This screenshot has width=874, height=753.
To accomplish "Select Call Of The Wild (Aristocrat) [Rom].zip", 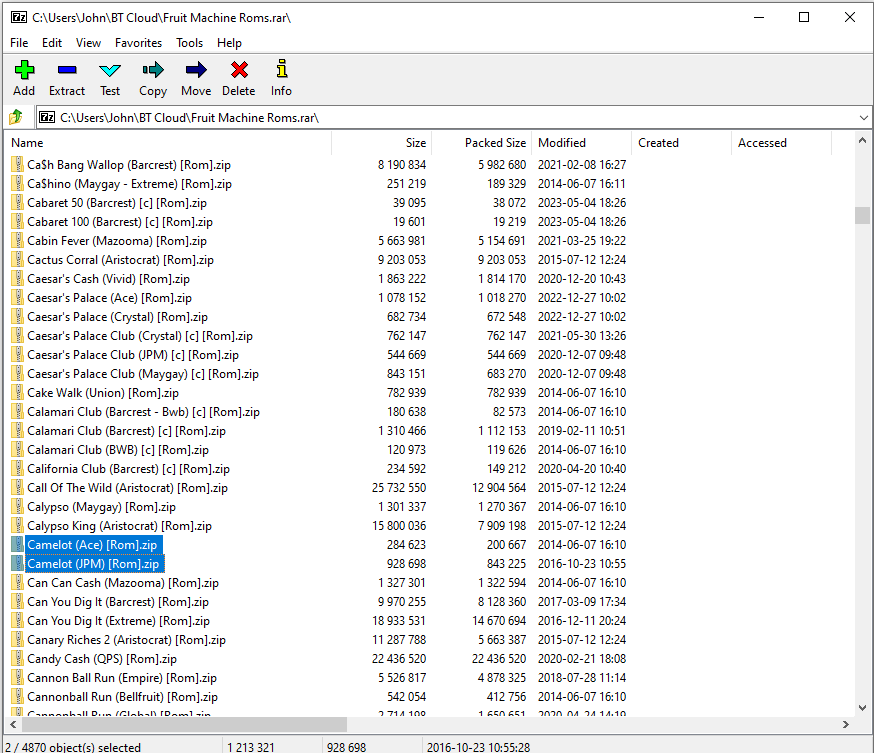I will click(128, 488).
